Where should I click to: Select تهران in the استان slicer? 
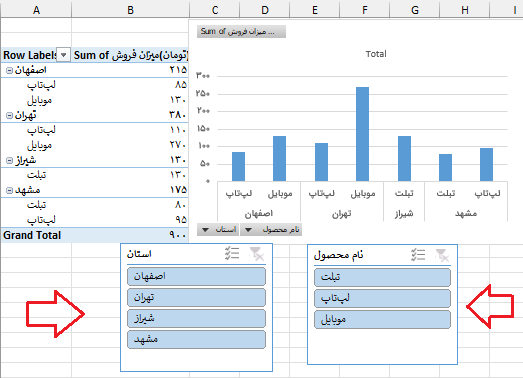coord(196,297)
